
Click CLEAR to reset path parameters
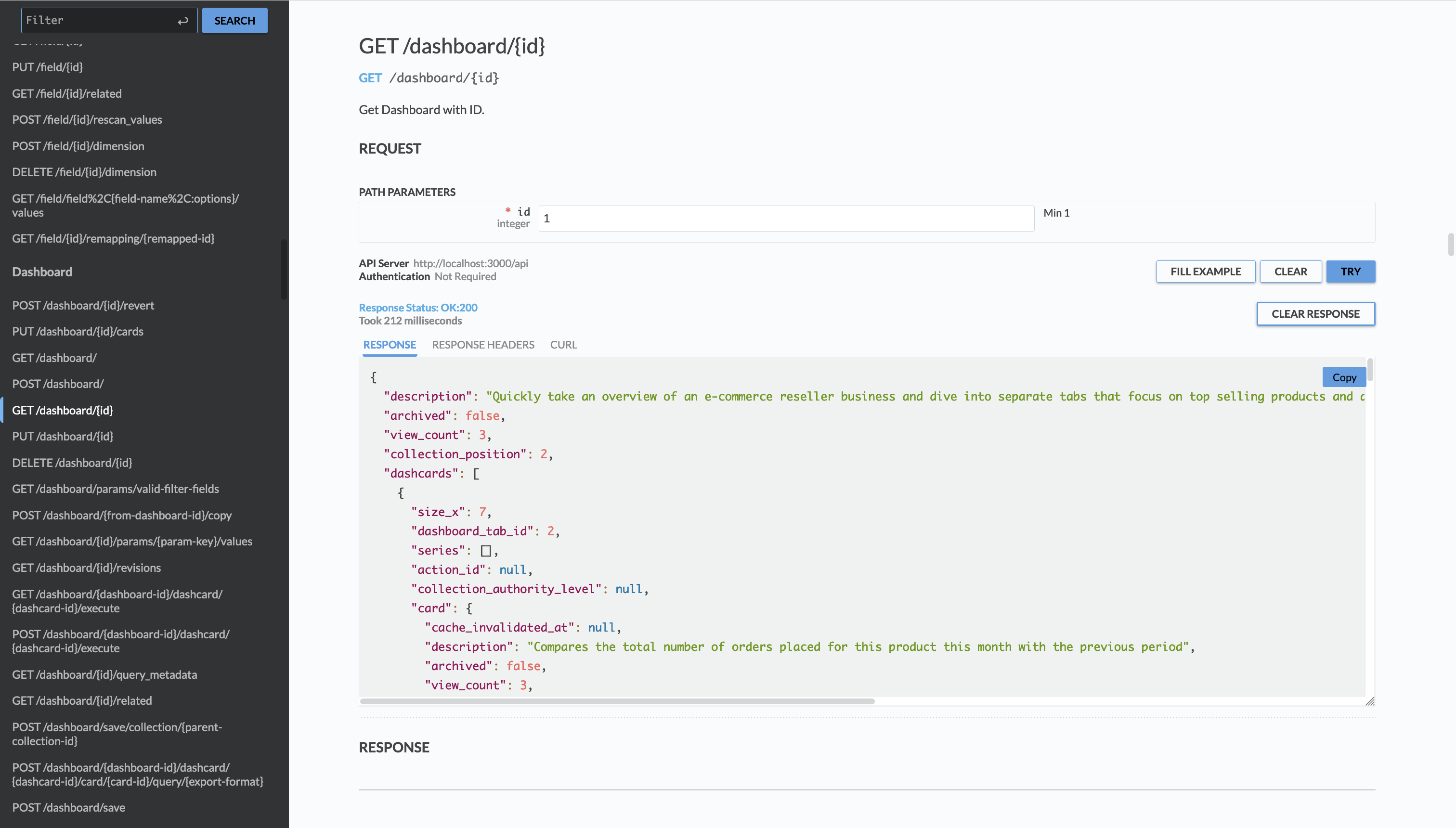pos(1290,271)
